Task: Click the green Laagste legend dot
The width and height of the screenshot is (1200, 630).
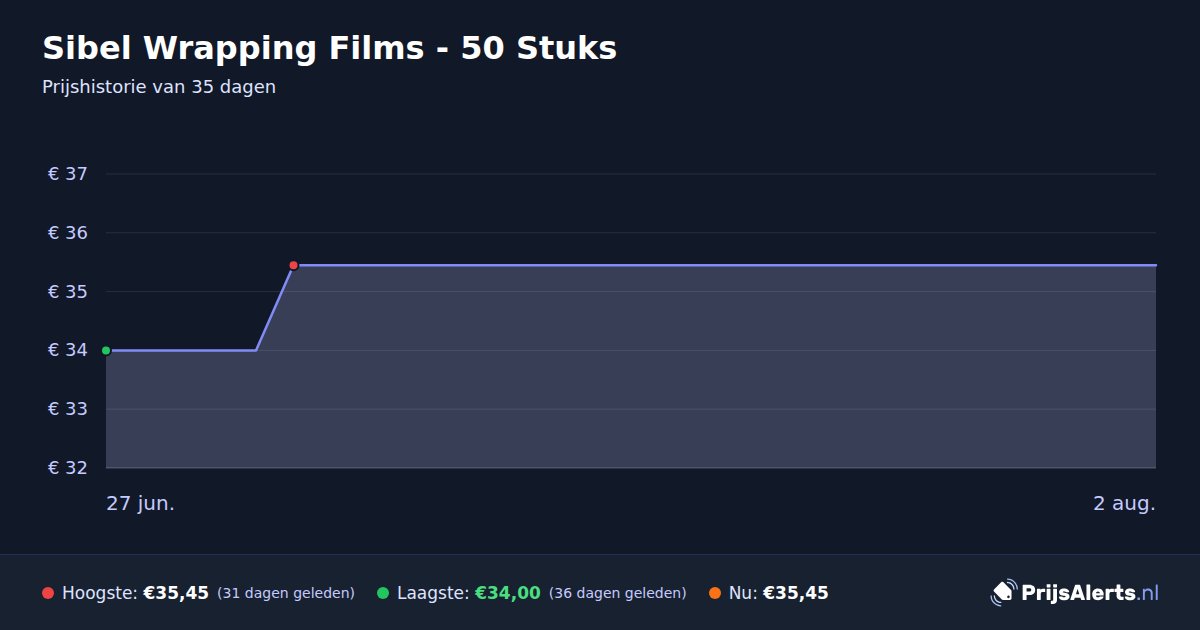Action: (383, 593)
